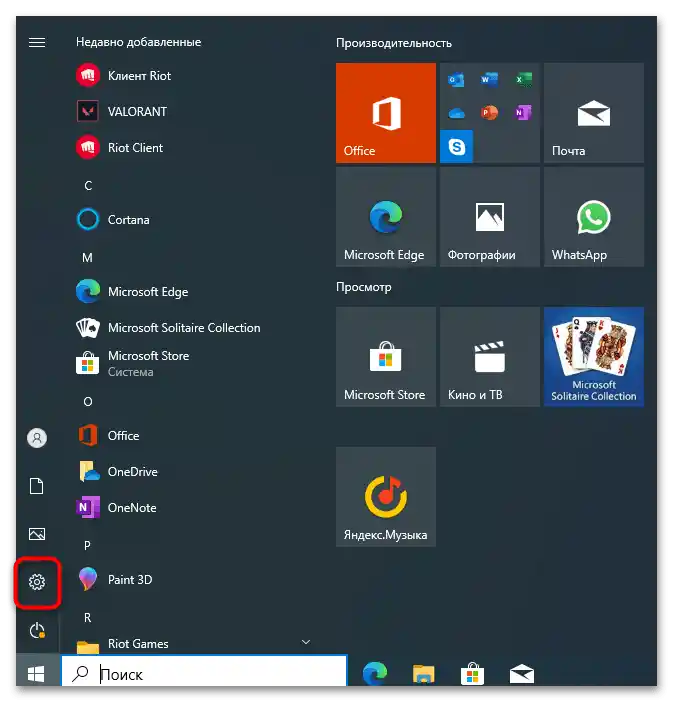Launch the Skype tile
Screen dimensions: 673x702
pyautogui.click(x=456, y=146)
